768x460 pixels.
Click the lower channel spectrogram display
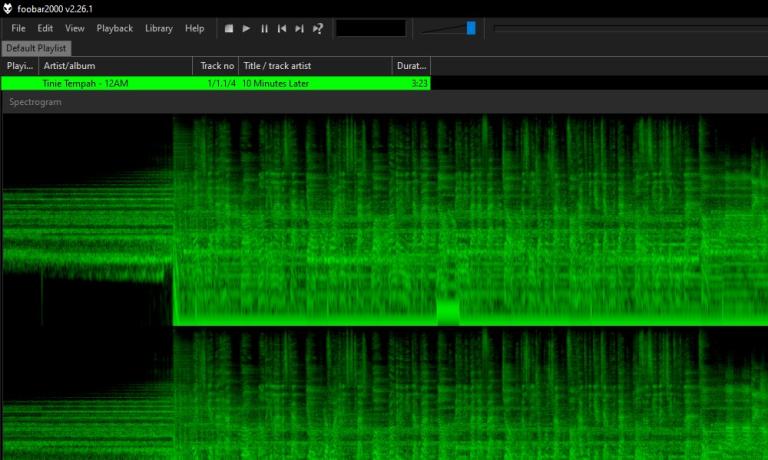pyautogui.click(x=385, y=394)
